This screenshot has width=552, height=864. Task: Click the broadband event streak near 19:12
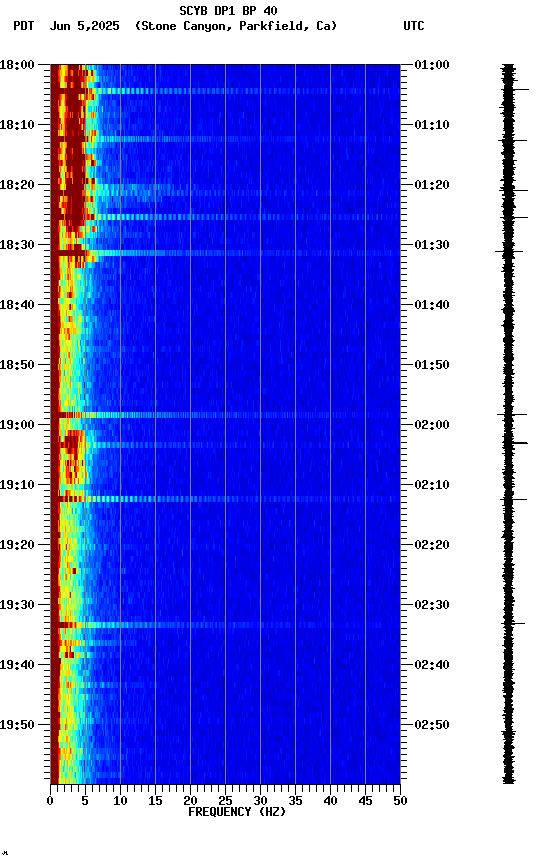click(225, 499)
